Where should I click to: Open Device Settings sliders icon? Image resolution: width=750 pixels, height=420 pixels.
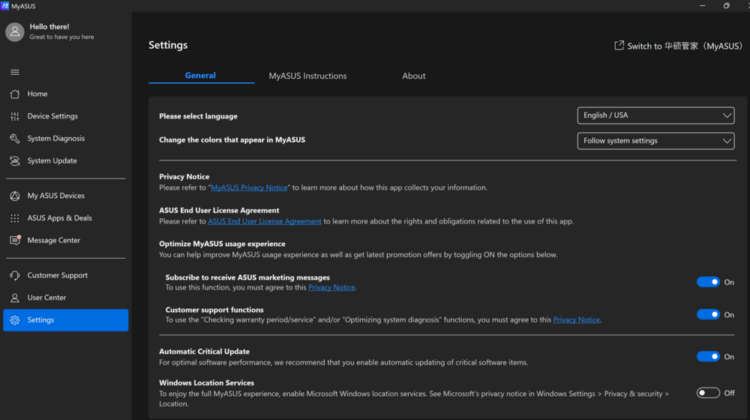click(x=15, y=116)
